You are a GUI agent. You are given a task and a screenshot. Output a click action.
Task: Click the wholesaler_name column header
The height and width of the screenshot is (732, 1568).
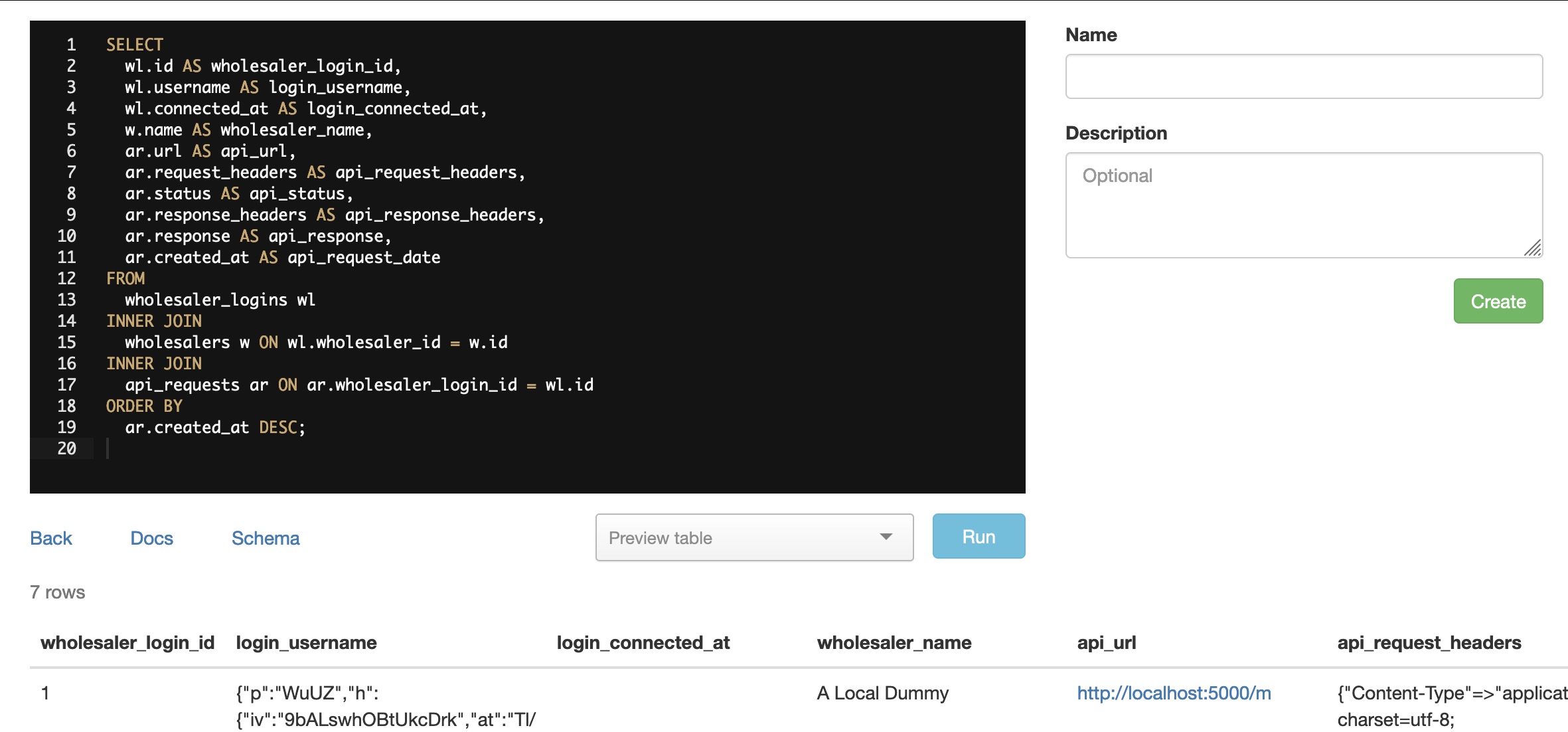[x=894, y=643]
